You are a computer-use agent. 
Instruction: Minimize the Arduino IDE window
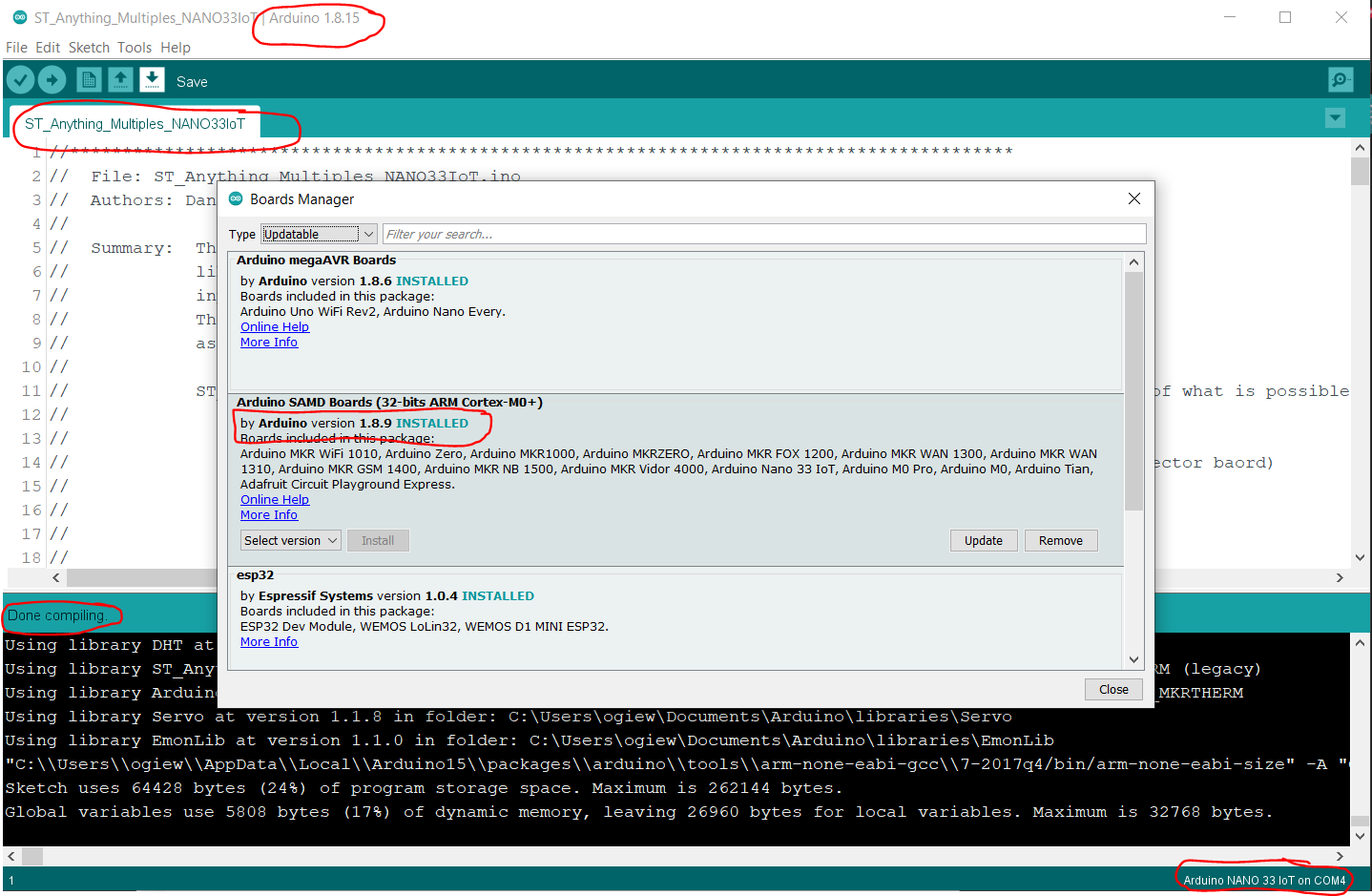[1230, 17]
